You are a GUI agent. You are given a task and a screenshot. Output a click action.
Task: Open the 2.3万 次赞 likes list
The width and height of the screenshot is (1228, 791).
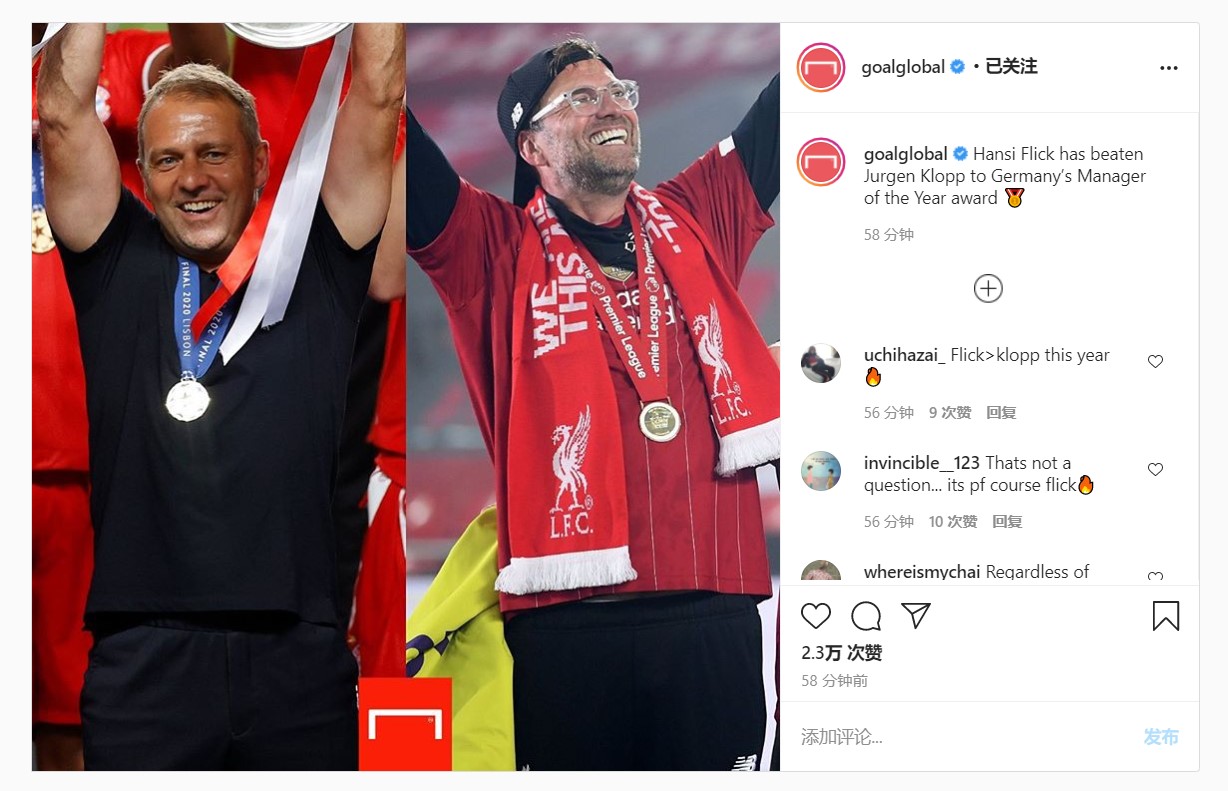point(841,653)
